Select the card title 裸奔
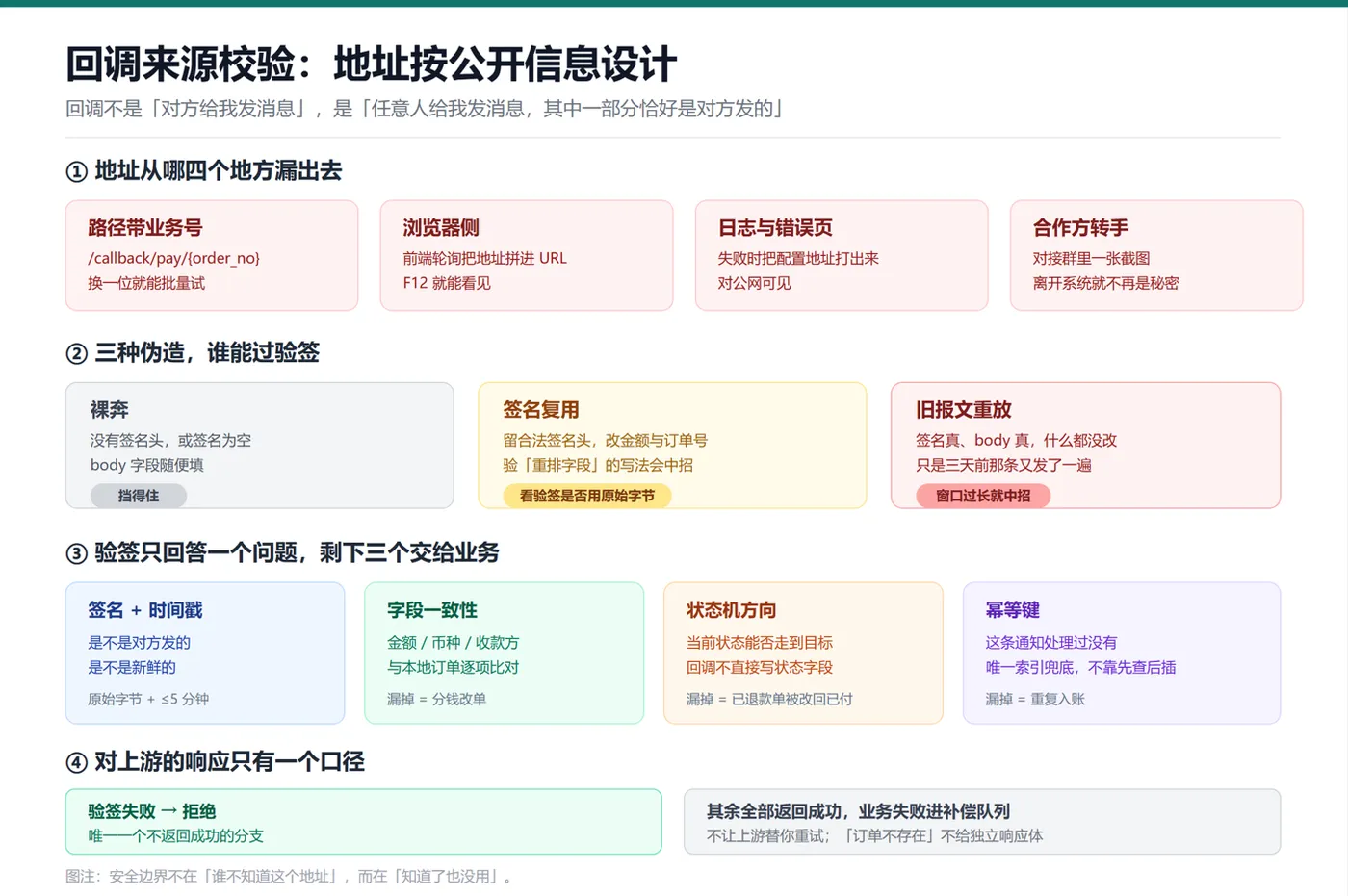The width and height of the screenshot is (1348, 896). [x=110, y=410]
